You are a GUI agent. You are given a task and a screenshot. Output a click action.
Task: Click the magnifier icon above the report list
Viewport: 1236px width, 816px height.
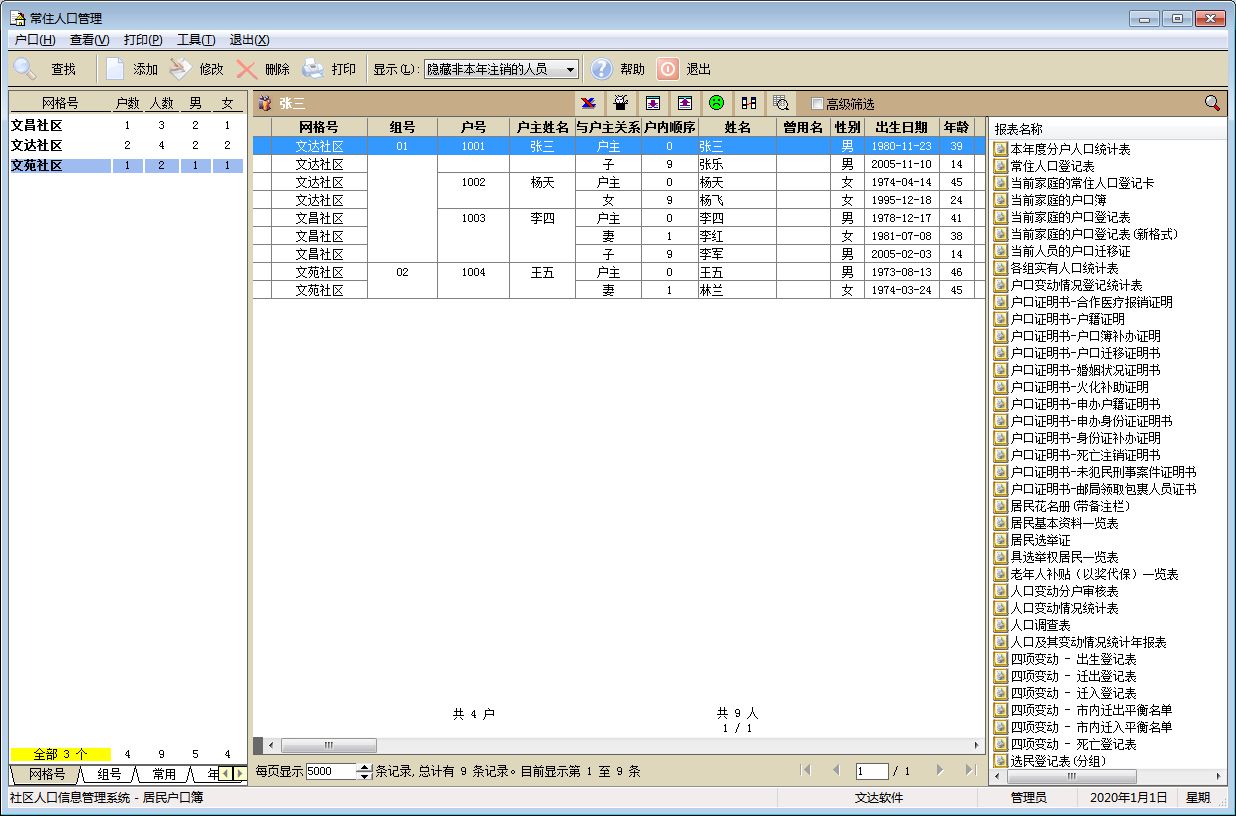(x=1211, y=103)
